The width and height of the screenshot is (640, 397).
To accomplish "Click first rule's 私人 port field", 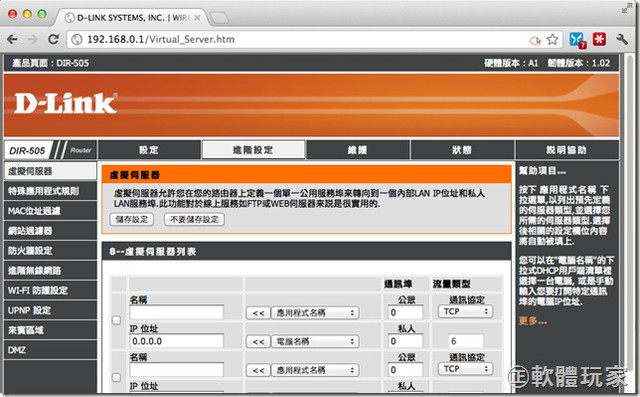I will point(405,341).
